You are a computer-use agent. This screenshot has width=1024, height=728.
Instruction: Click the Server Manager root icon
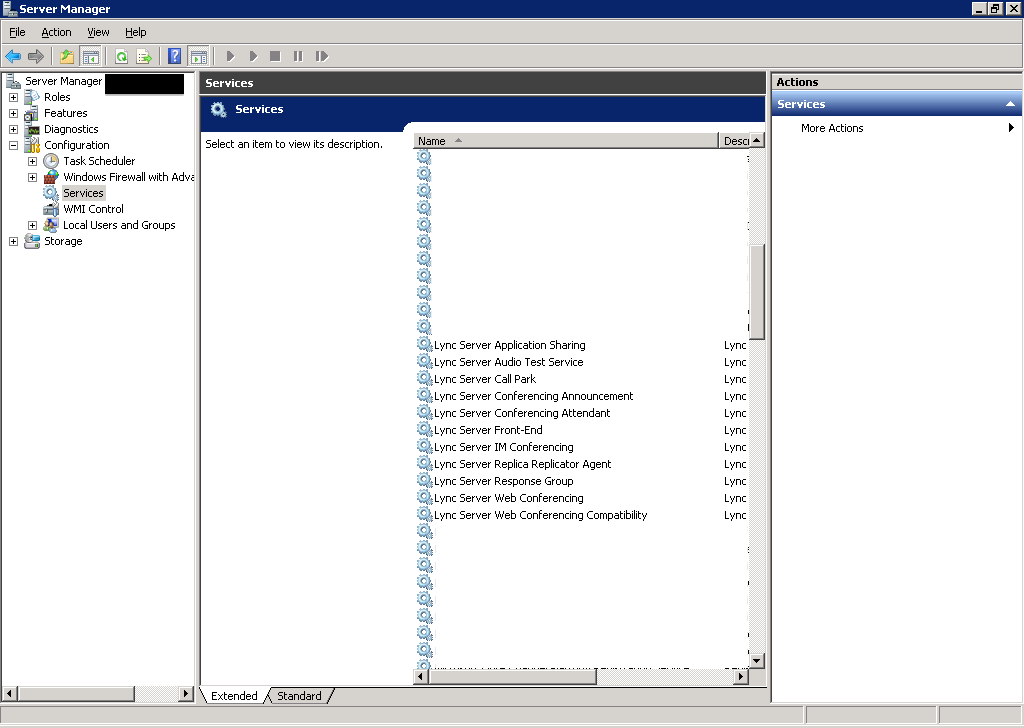tap(13, 81)
